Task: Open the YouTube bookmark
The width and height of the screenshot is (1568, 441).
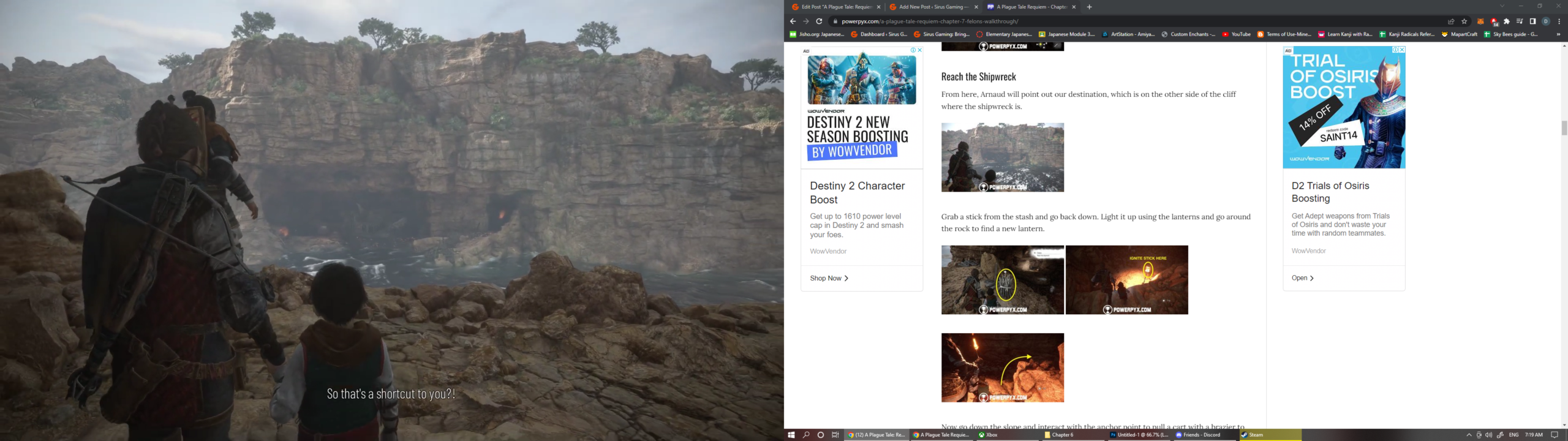Action: coord(1236,34)
